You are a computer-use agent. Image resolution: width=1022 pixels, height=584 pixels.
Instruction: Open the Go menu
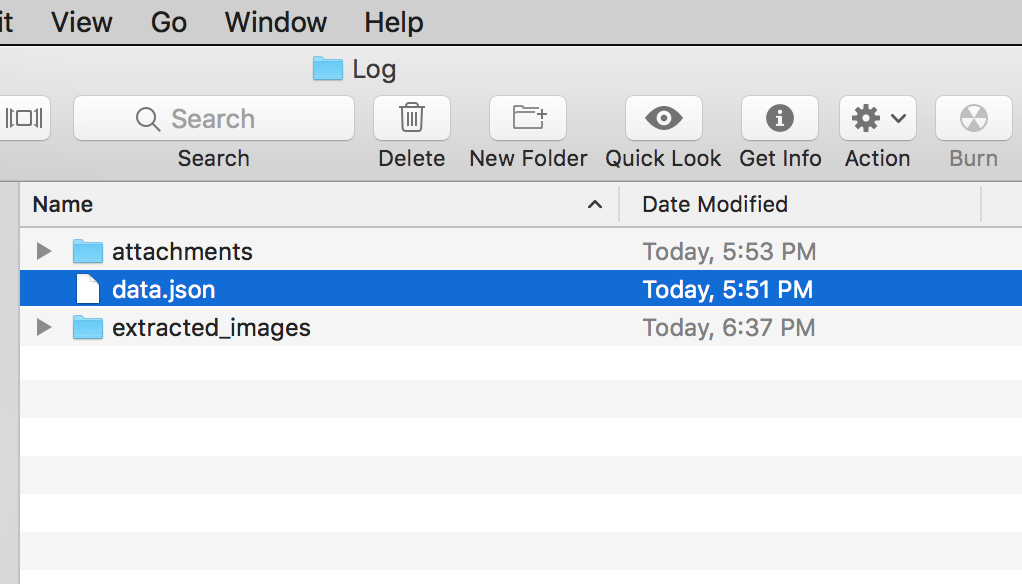click(169, 22)
